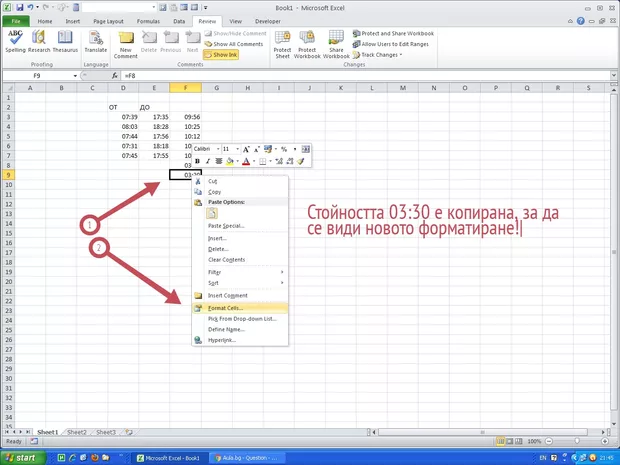The width and height of the screenshot is (620, 465).
Task: Toggle the Show Ink button
Action: point(226,55)
